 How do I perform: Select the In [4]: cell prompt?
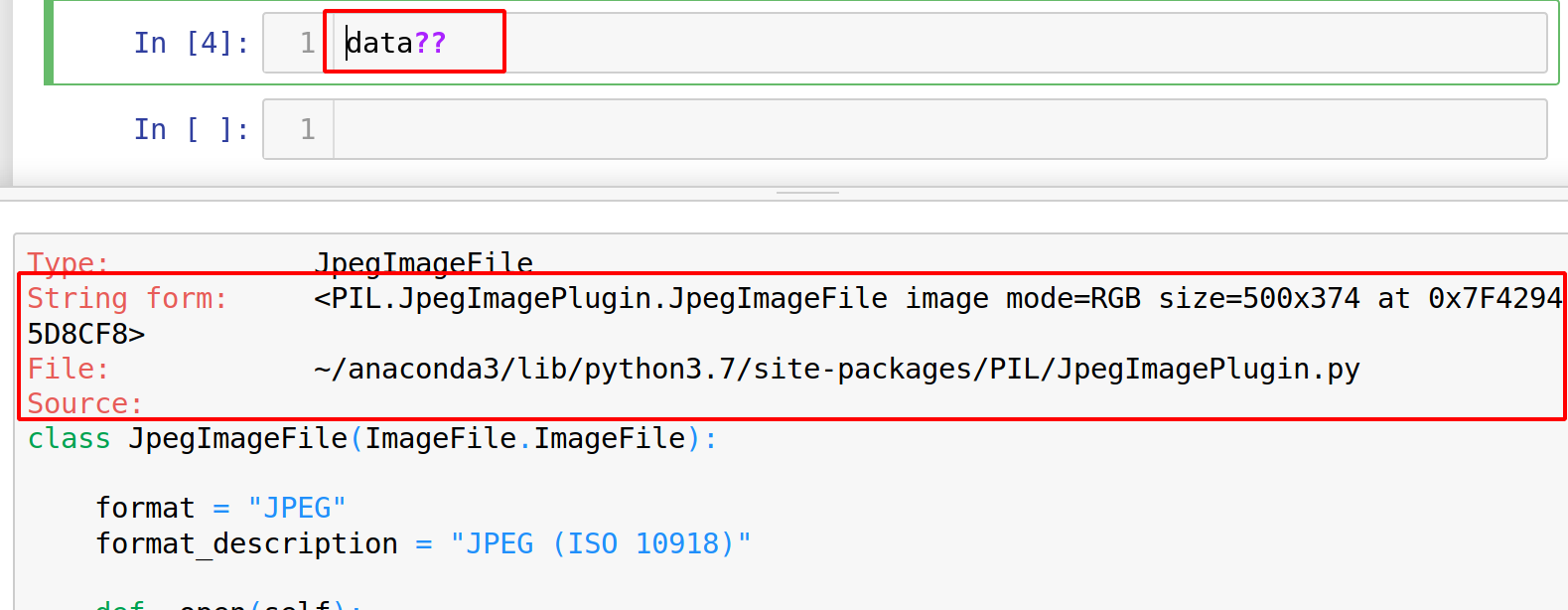(191, 43)
